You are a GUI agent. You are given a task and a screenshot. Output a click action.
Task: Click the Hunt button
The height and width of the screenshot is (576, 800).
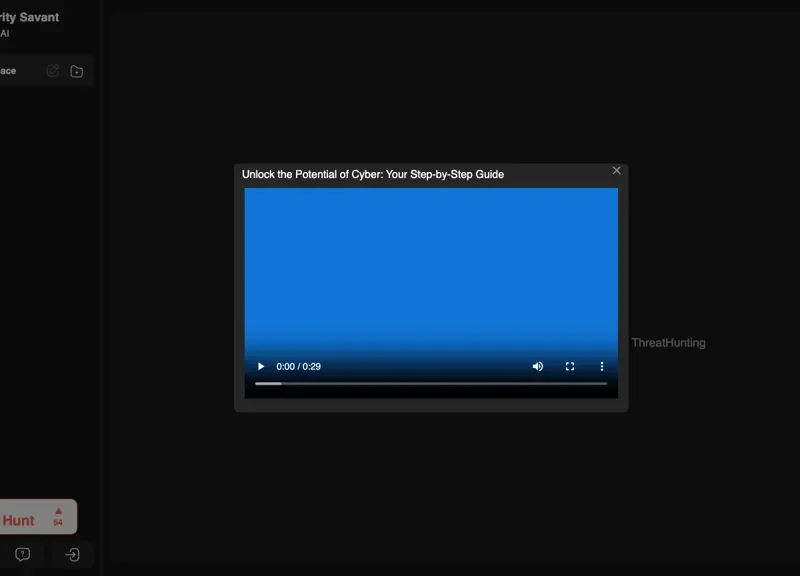(19, 520)
